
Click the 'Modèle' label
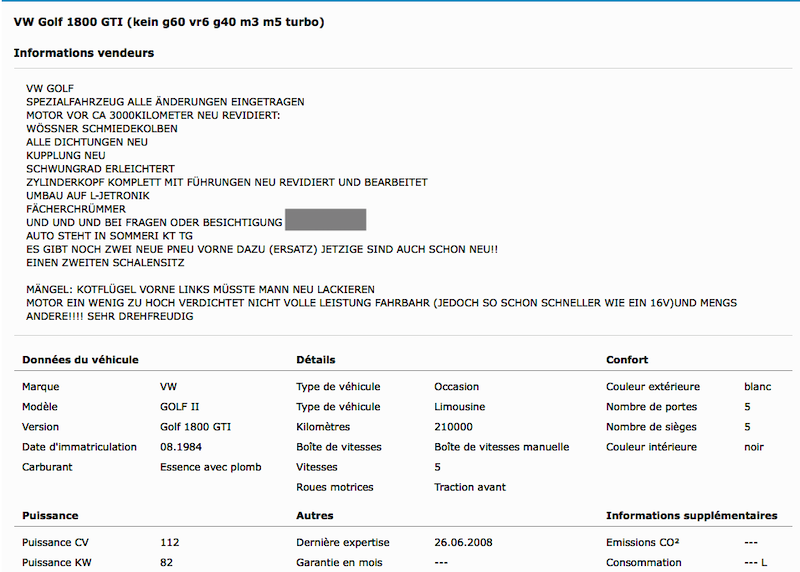click(40, 407)
